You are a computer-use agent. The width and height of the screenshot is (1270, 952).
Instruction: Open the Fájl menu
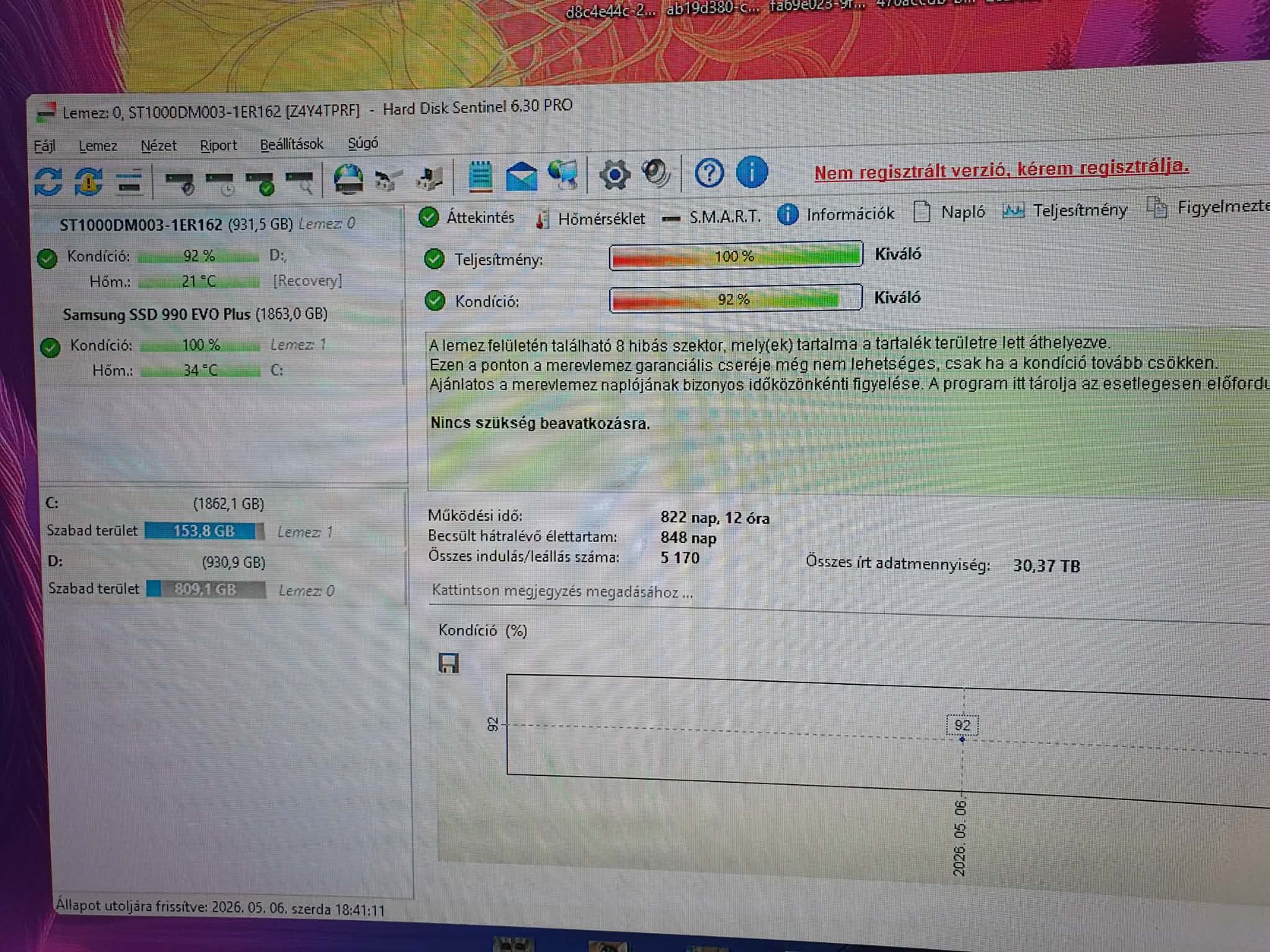point(44,146)
